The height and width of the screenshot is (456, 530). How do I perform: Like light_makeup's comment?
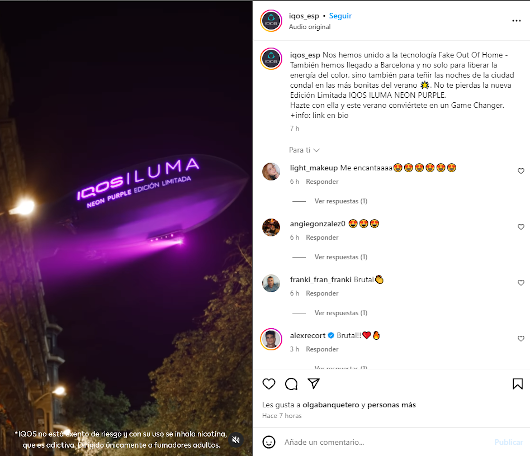(521, 171)
